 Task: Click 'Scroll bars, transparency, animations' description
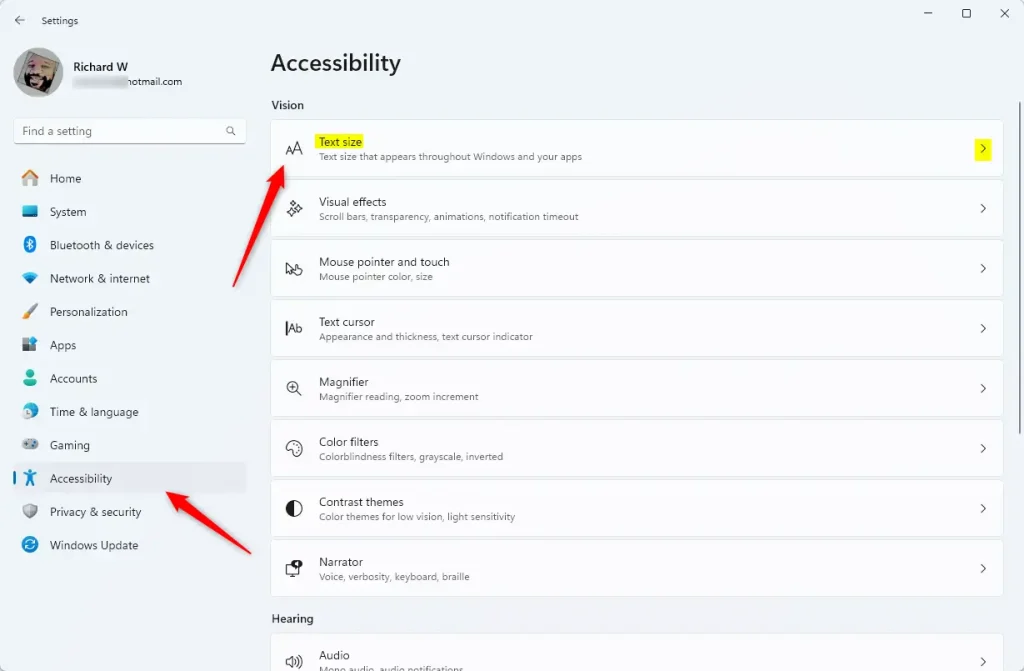coord(449,217)
